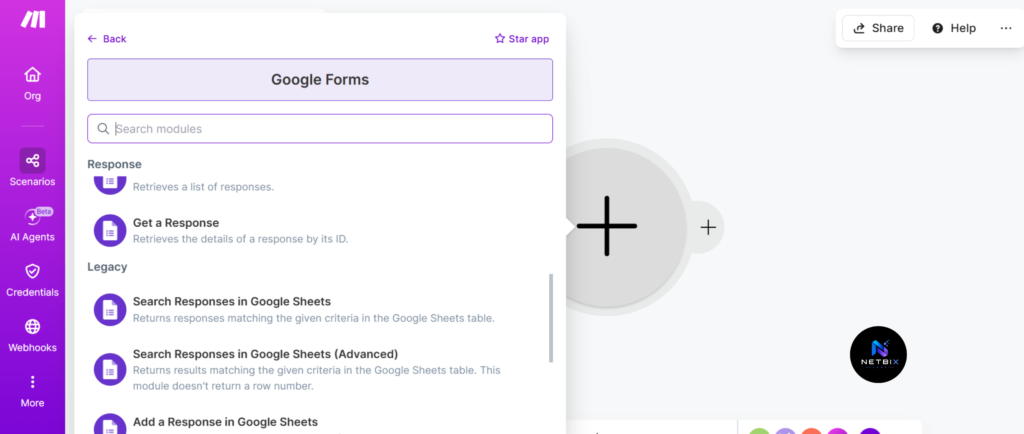
Task: Click the Share button
Action: coord(878,28)
